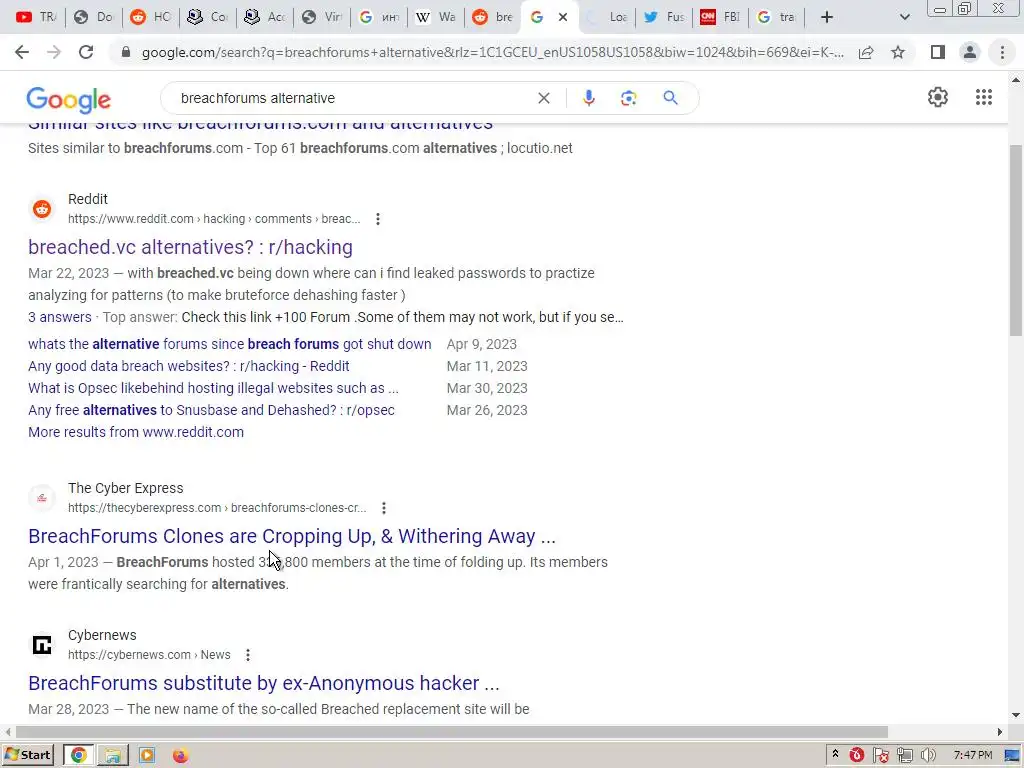Viewport: 1024px width, 768px height.
Task: Open a new browser tab
Action: coord(827,17)
